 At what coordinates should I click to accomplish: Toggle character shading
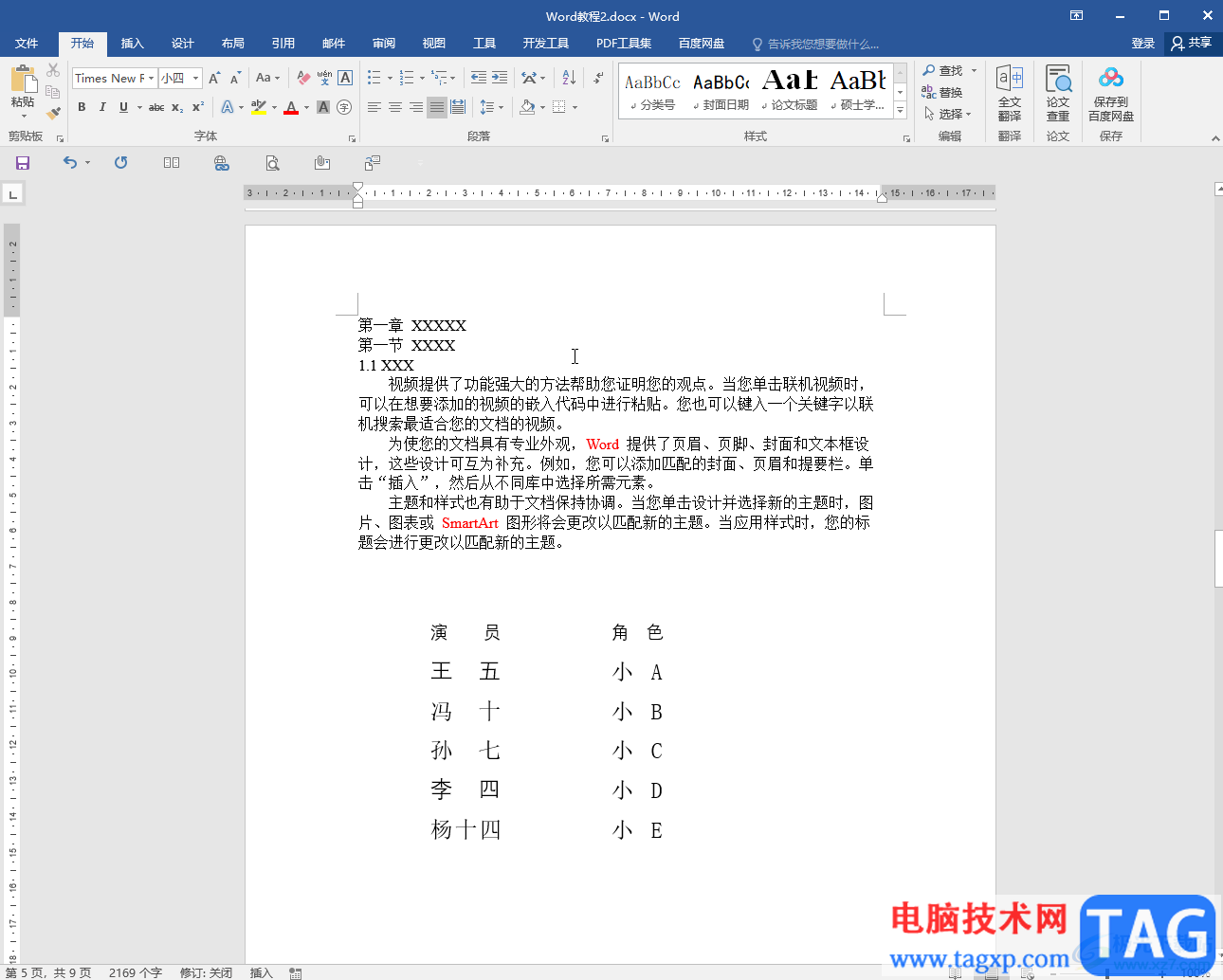pos(323,107)
